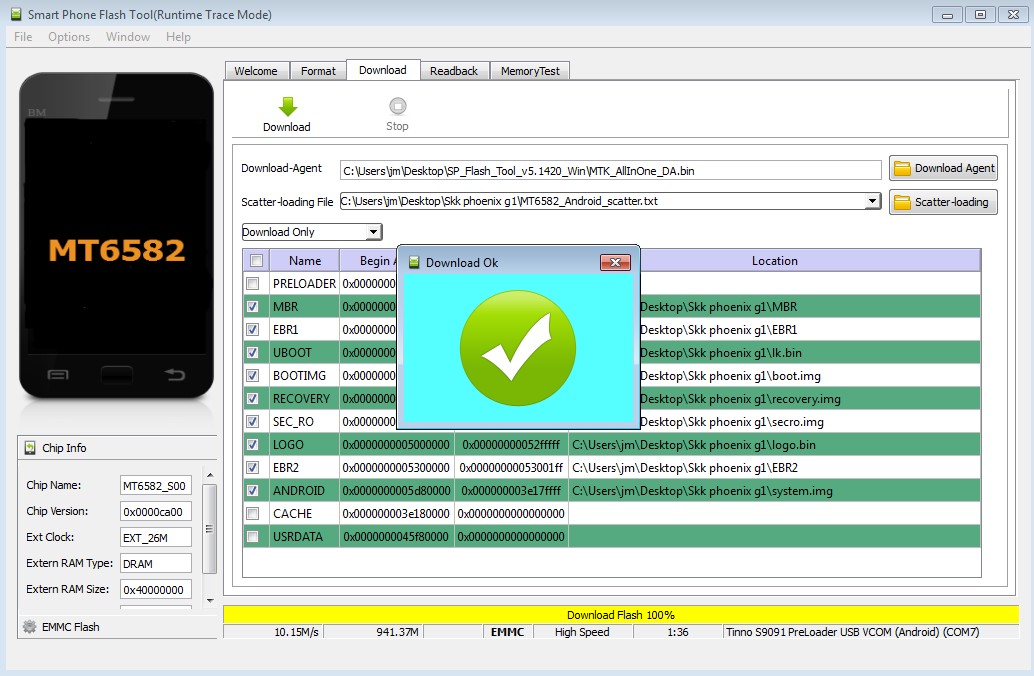Switch to the Format tab
This screenshot has width=1034, height=676.
(318, 71)
